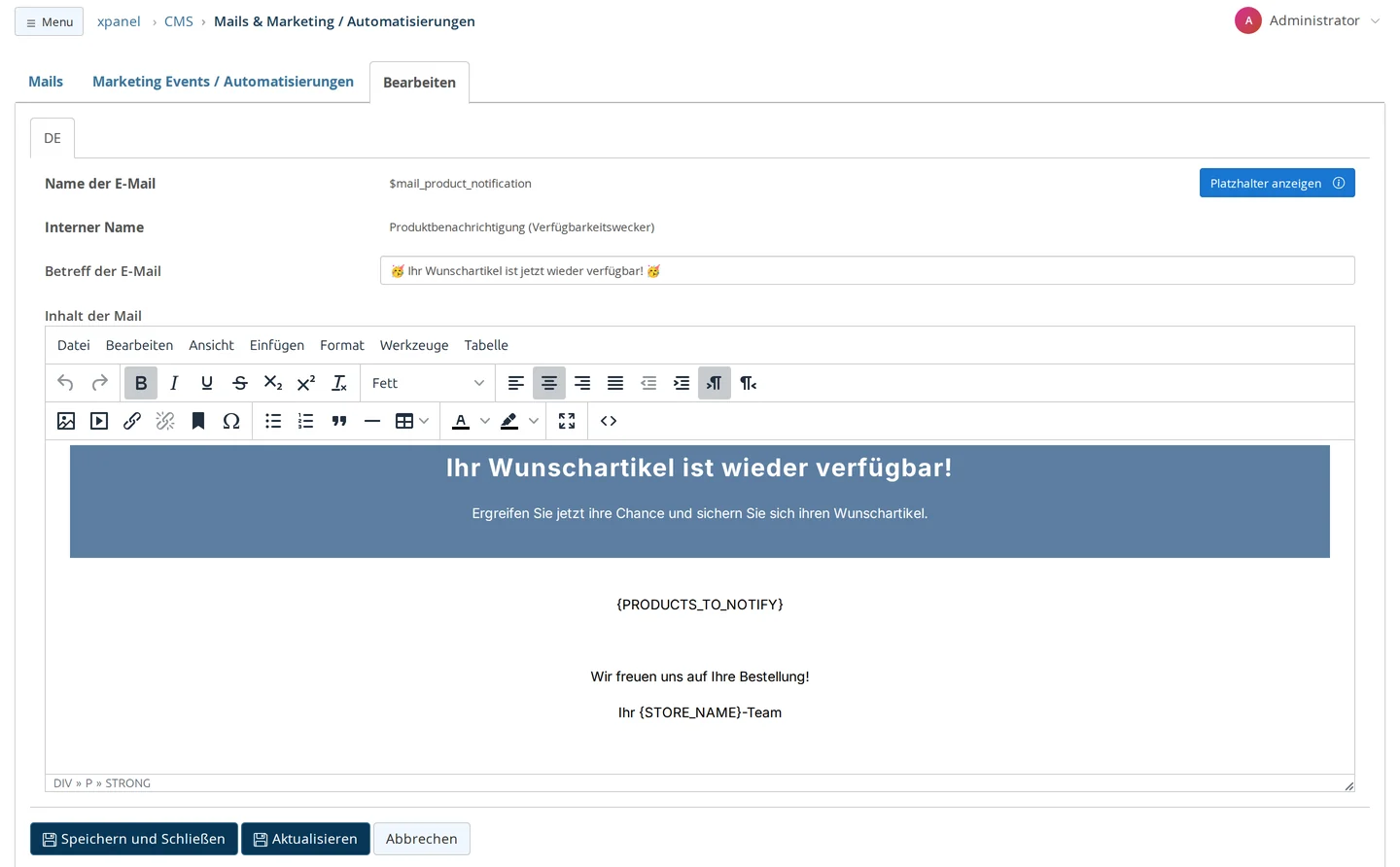Toggle strikethrough formatting
The width and height of the screenshot is (1400, 867).
coord(240,383)
